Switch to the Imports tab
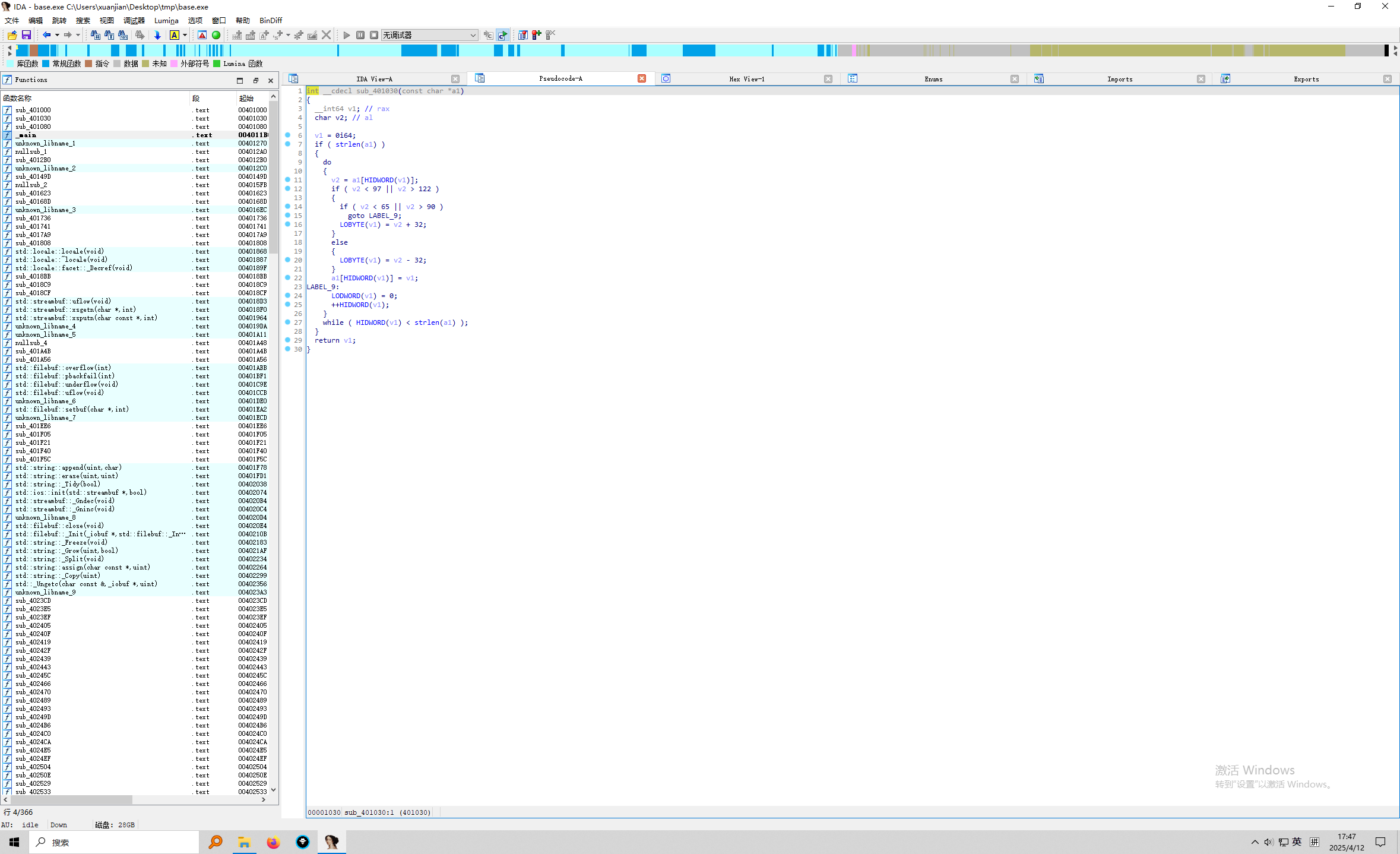Screen dimensions: 1400x854 coord(1119,79)
